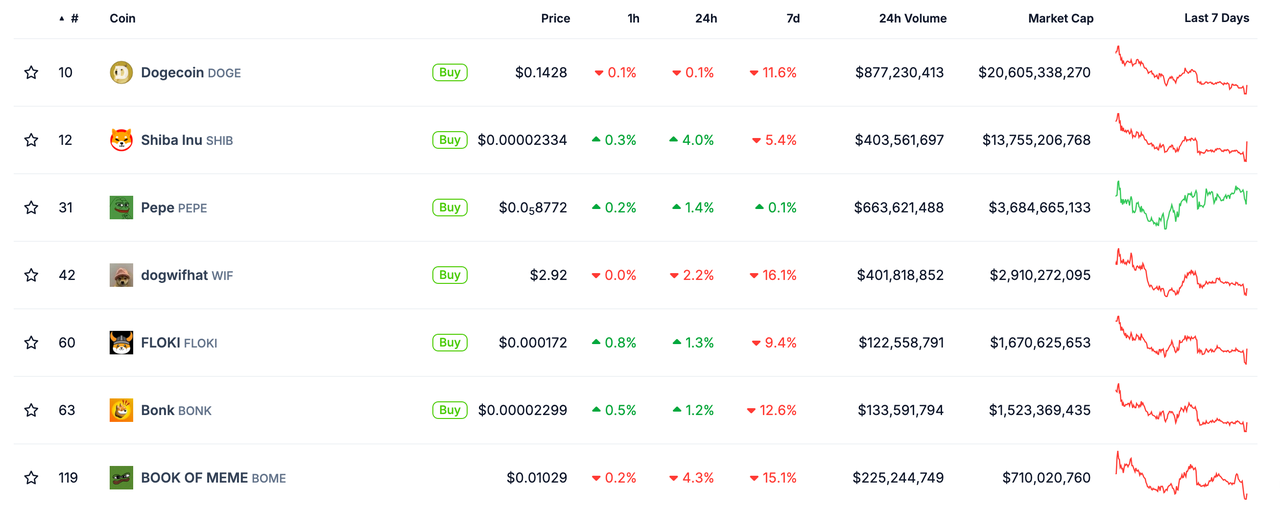
Task: Open the dogwifhat coin name link
Action: tap(174, 275)
